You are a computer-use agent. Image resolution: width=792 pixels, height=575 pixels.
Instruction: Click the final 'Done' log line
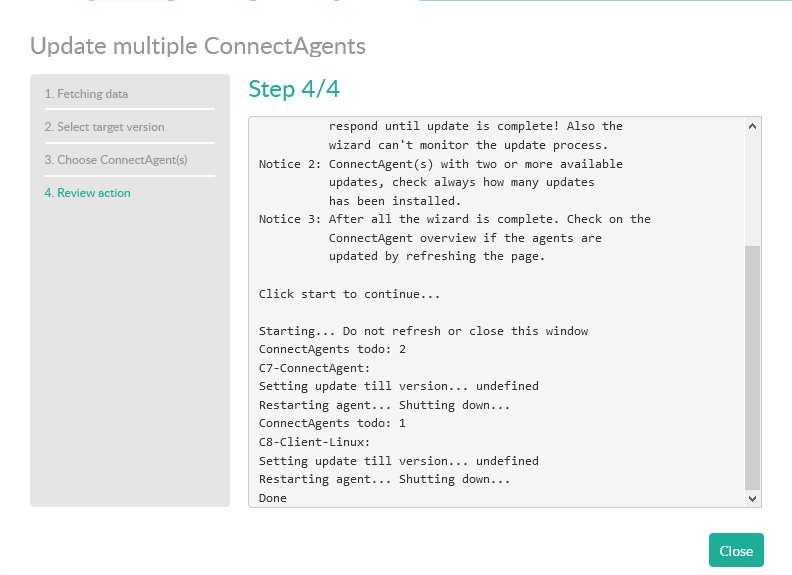pyautogui.click(x=273, y=498)
